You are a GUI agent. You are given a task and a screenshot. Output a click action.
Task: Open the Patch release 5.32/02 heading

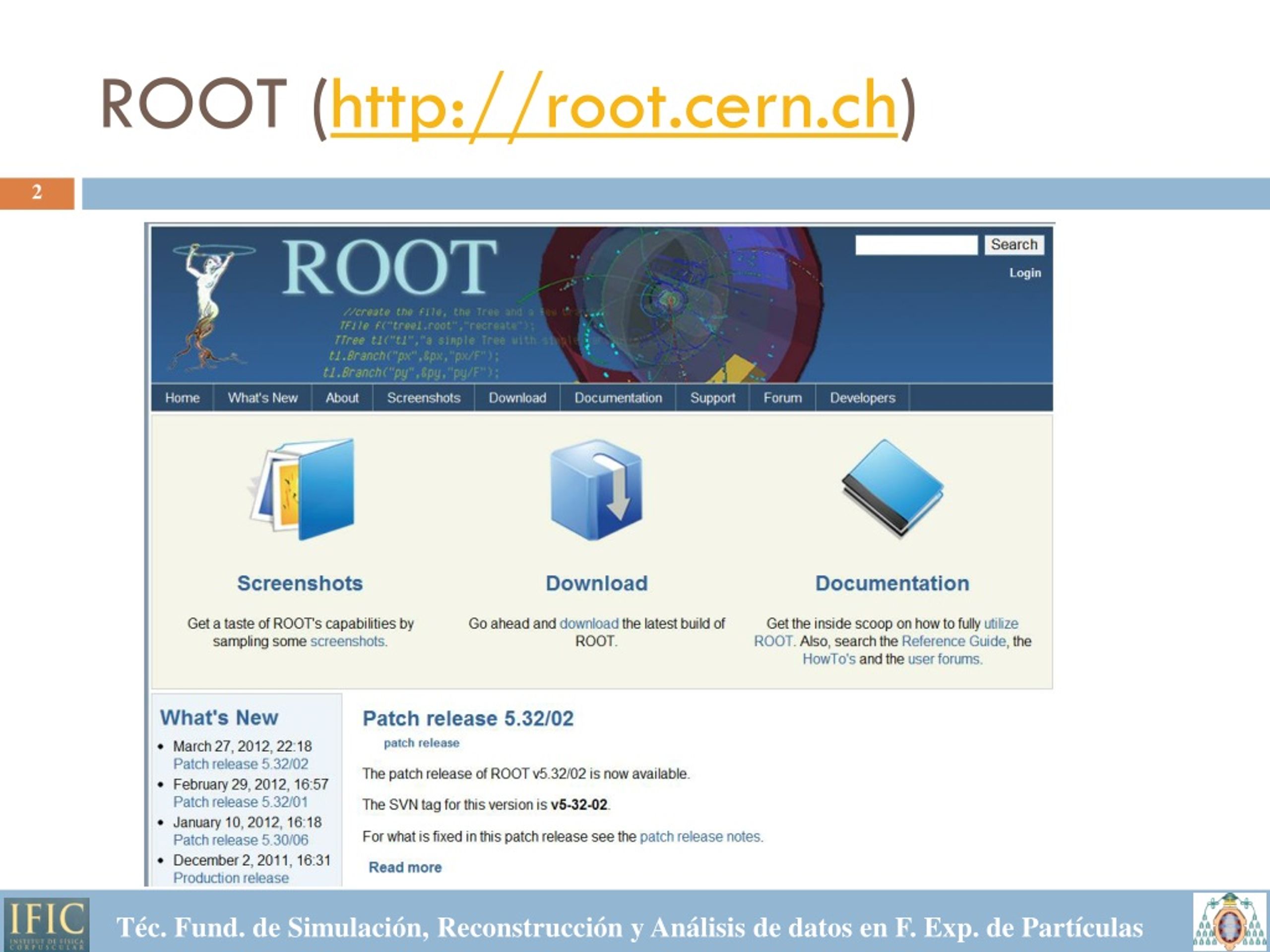[467, 718]
